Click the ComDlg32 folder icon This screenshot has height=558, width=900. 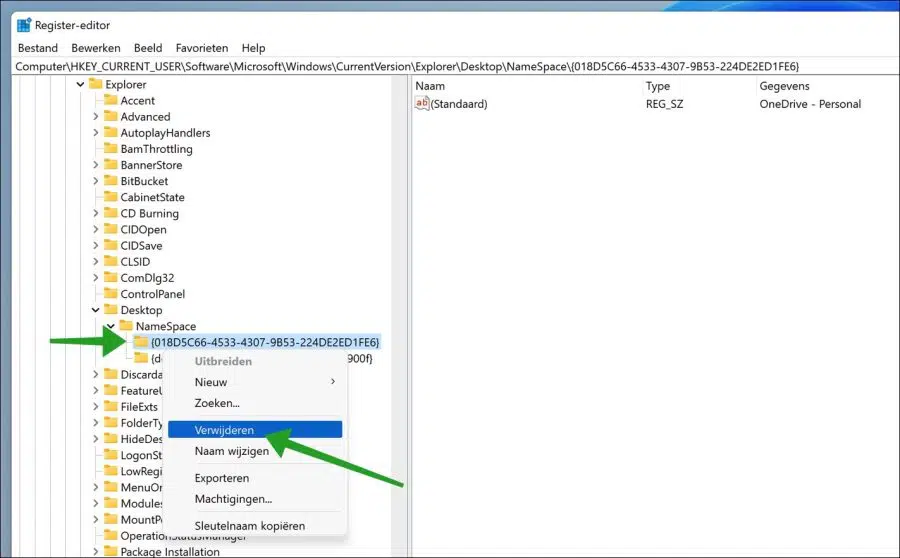[111, 277]
